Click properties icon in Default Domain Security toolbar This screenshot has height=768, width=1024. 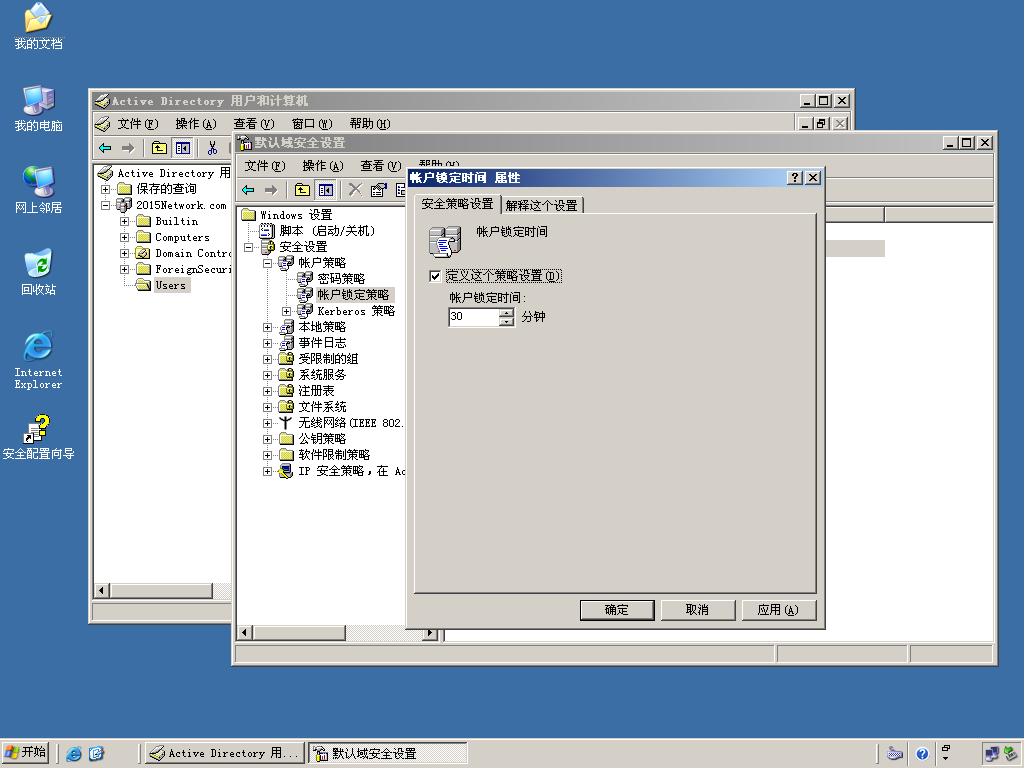click(x=378, y=190)
